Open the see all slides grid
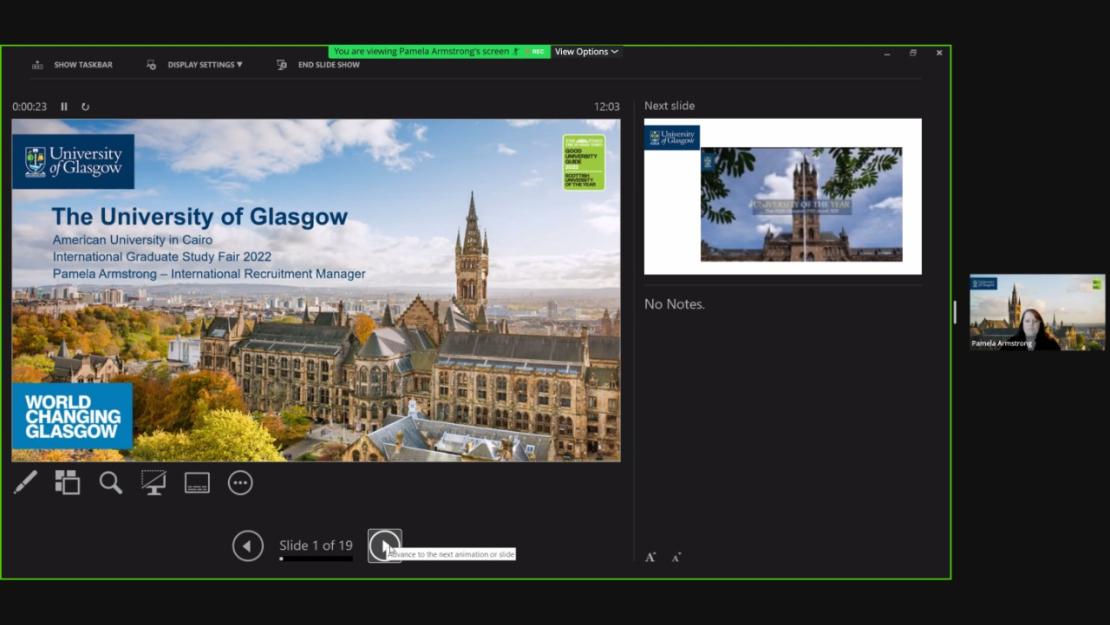This screenshot has height=625, width=1110. pyautogui.click(x=67, y=483)
